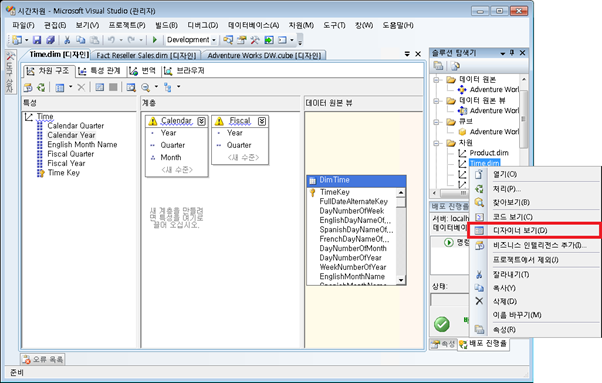
Task: Open the New Project dropdown arrow
Action: pos(26,40)
